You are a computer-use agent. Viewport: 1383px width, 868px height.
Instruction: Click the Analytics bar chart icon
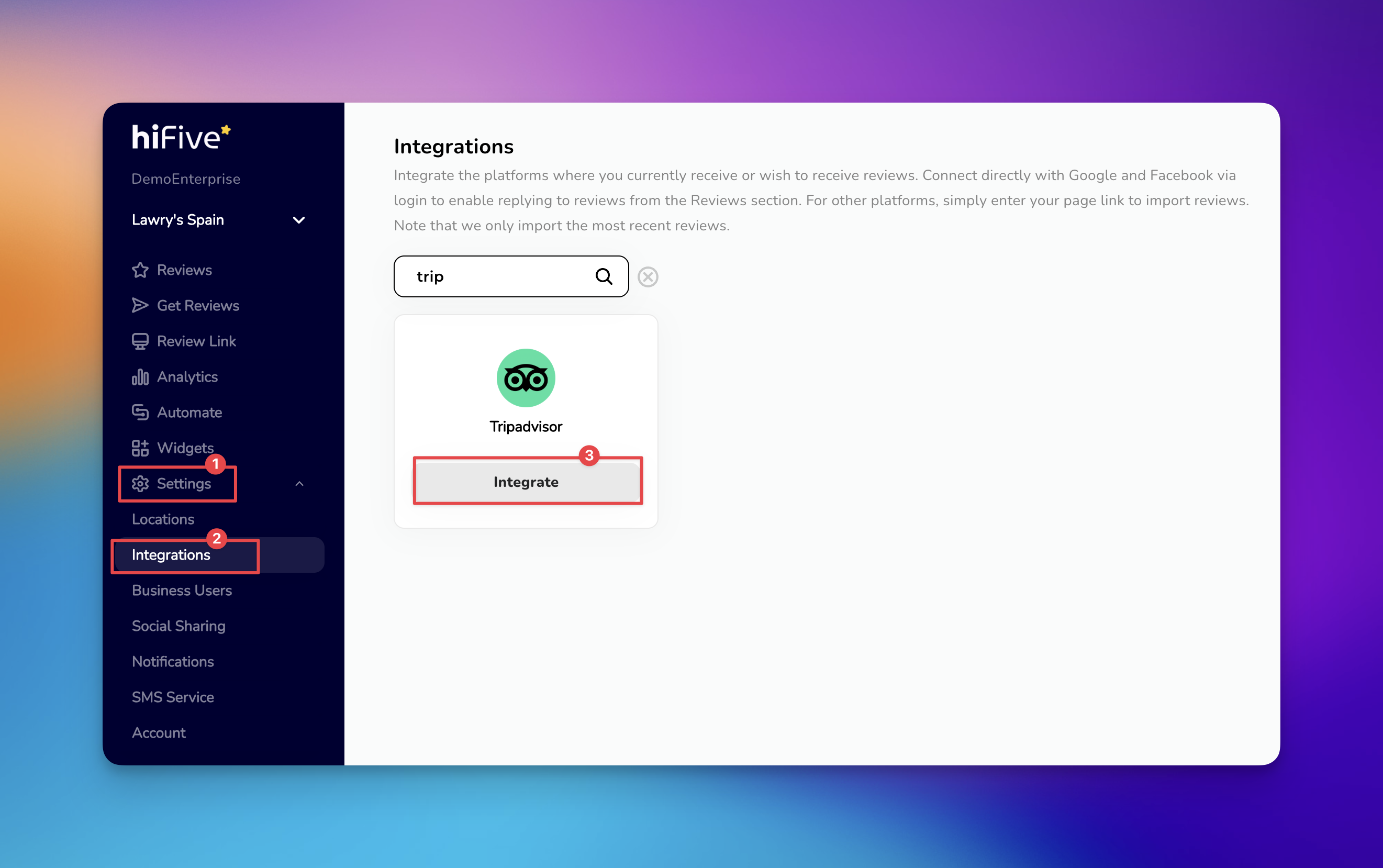pyautogui.click(x=140, y=376)
